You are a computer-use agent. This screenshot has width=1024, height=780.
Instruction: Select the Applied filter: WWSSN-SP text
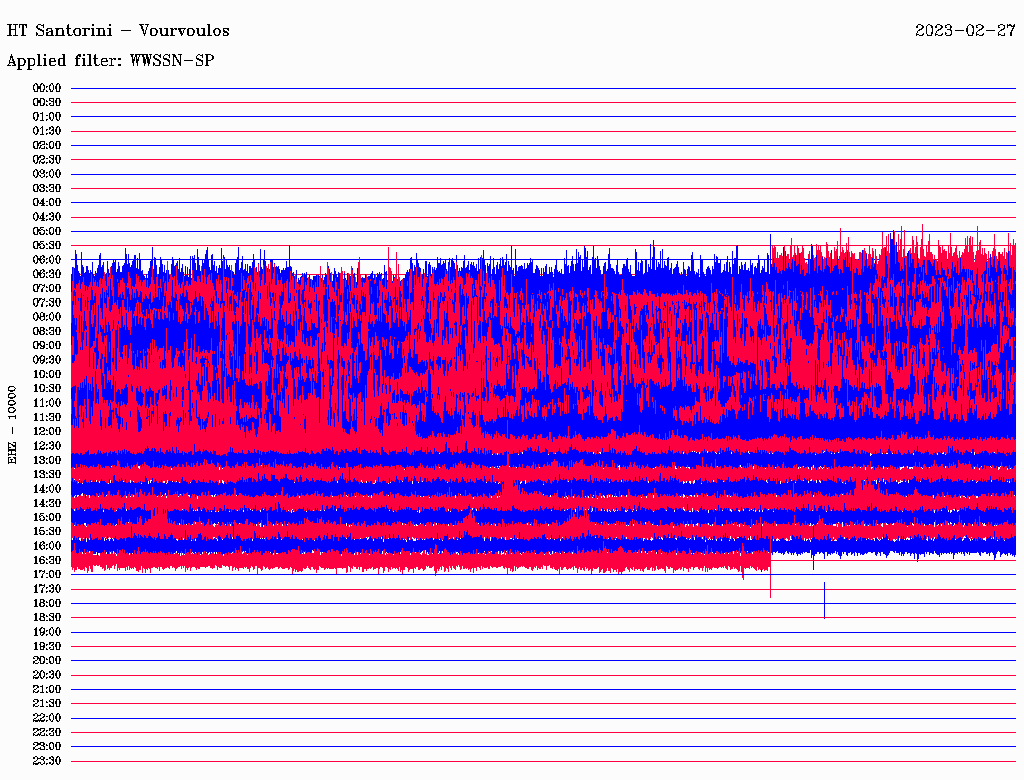(110, 60)
